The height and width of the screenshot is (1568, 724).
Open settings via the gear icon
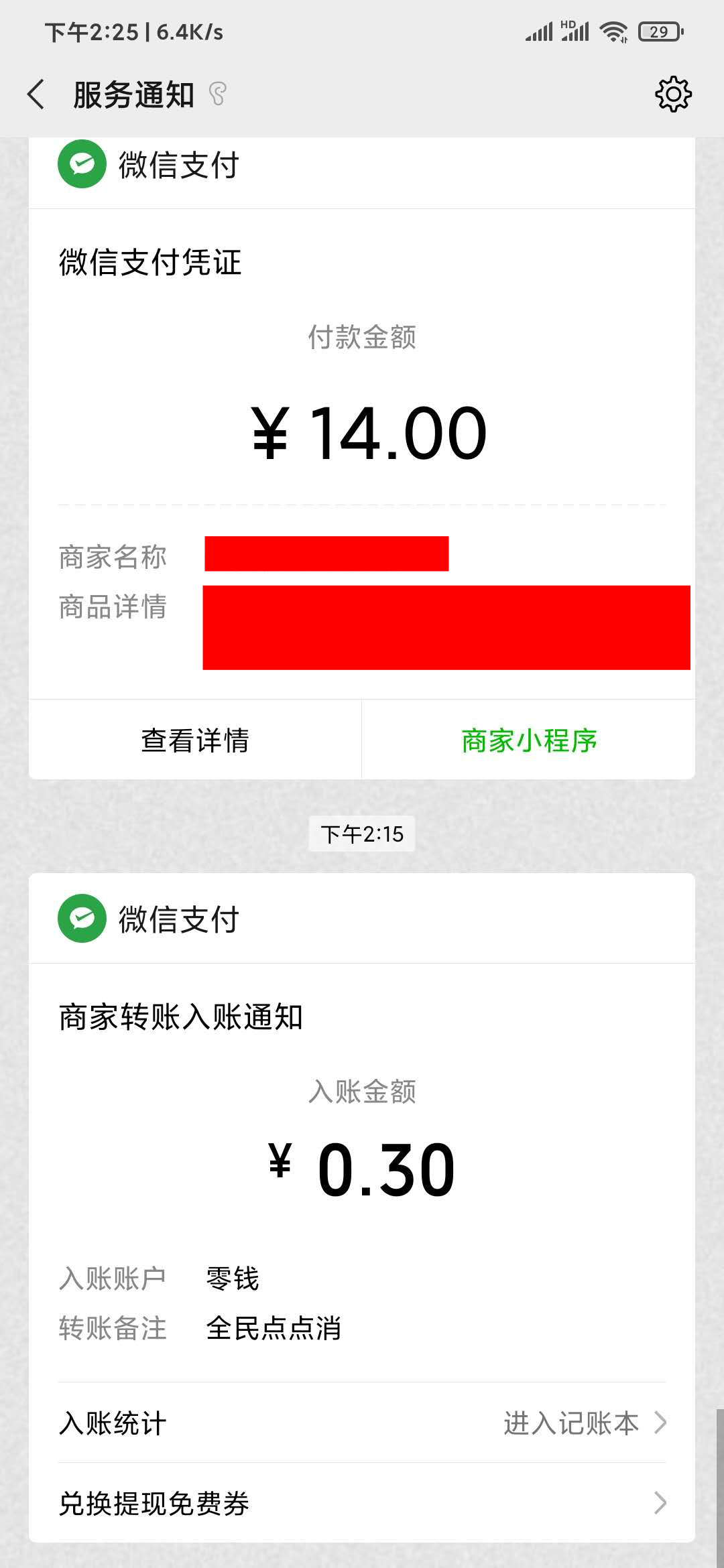(673, 94)
